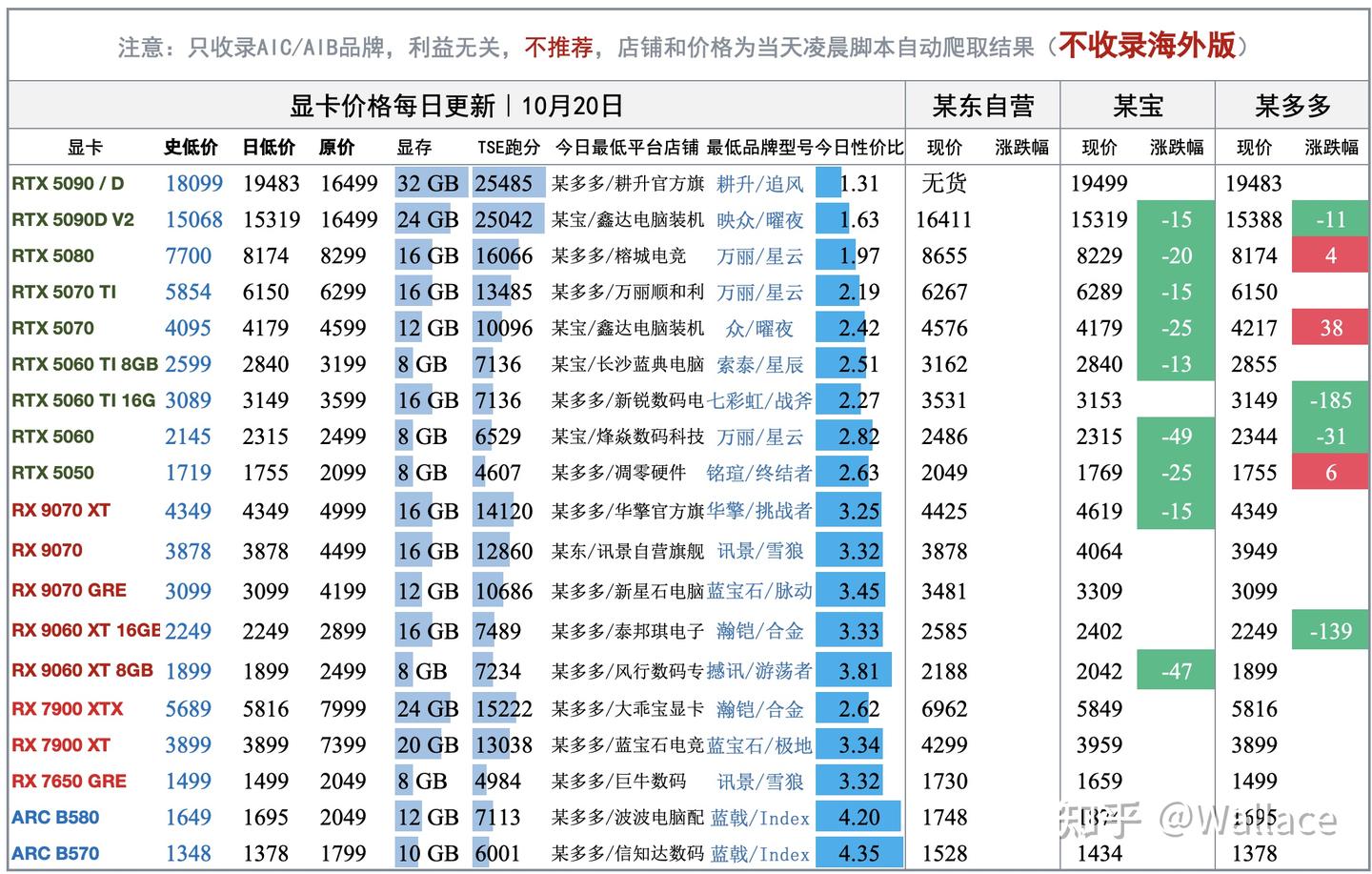Select the RTX 5070 TI row label
Viewport: 1372px width, 874px height.
64,292
